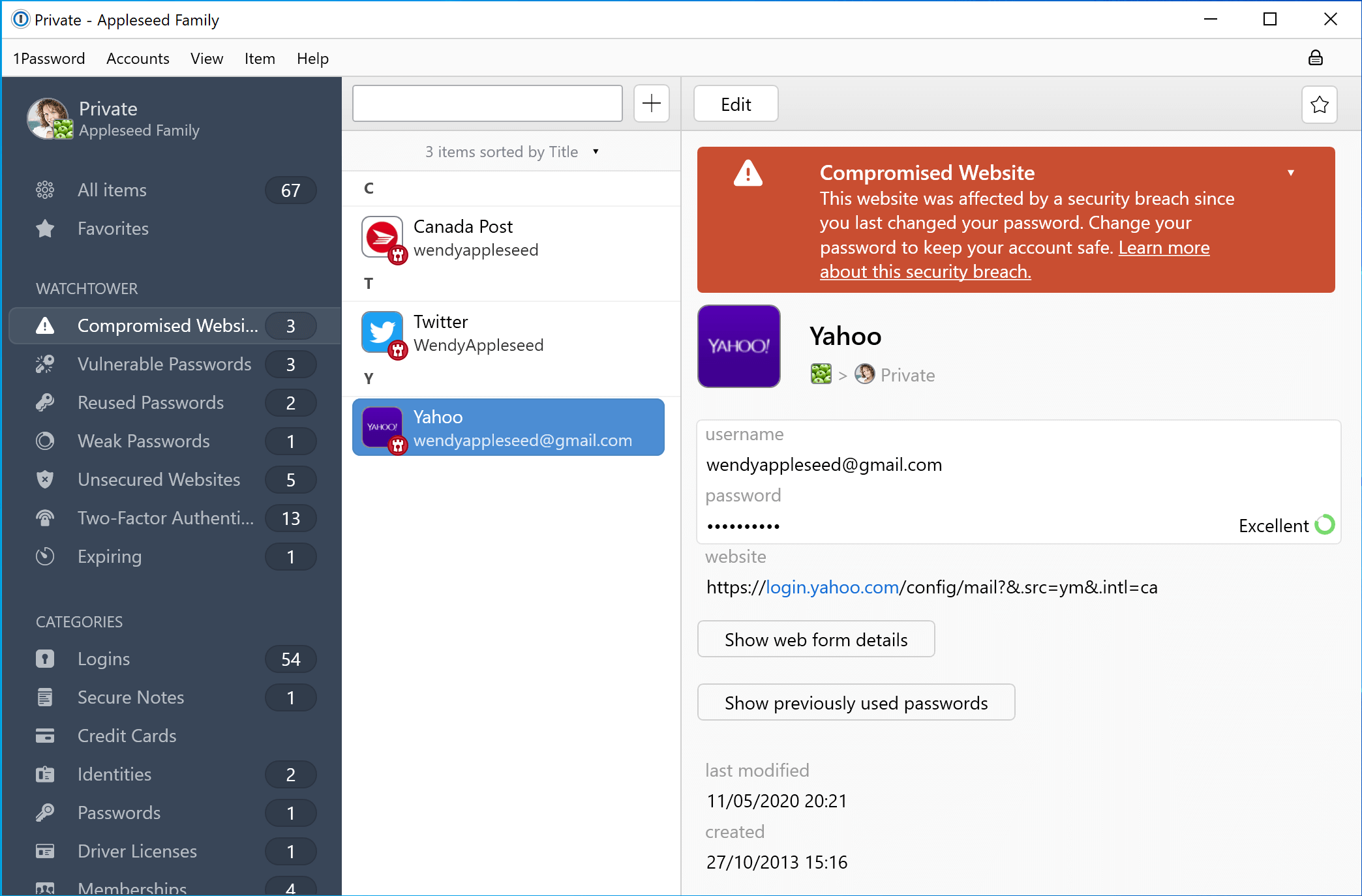Click the Edit button
The height and width of the screenshot is (896, 1362).
pyautogui.click(x=736, y=104)
